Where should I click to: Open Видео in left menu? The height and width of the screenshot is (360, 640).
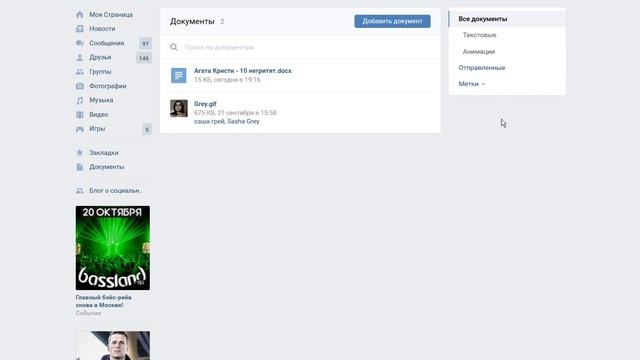point(98,115)
